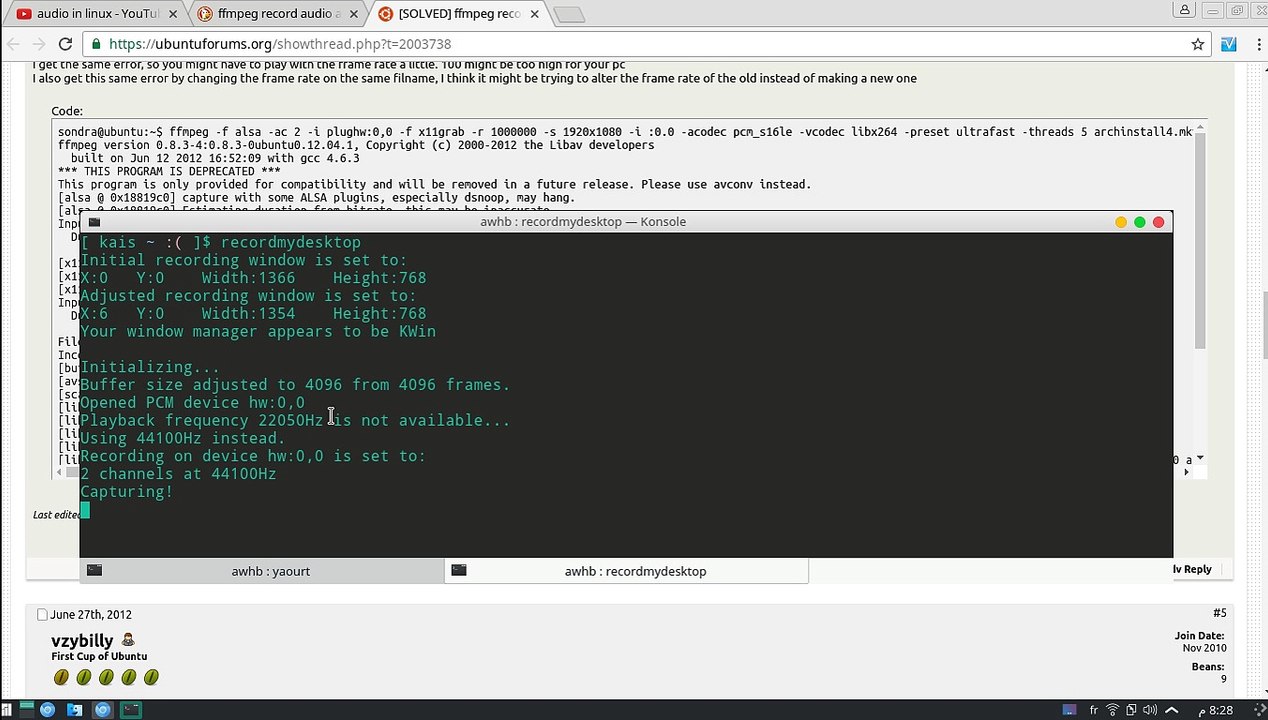
Task: Click the 'Join Date:' label in post #5
Action: 1201,636
